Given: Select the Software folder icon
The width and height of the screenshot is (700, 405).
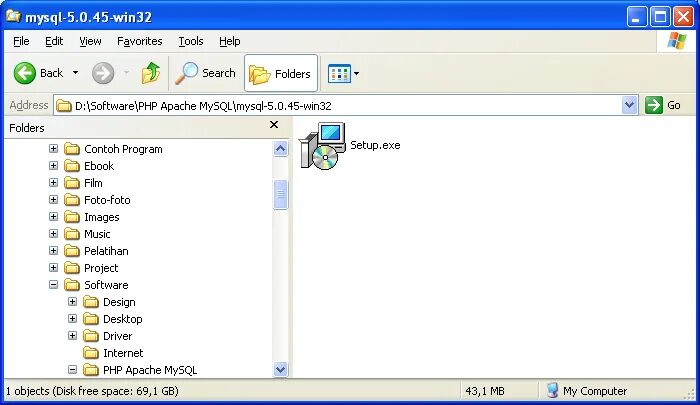Looking at the screenshot, I should [x=72, y=284].
